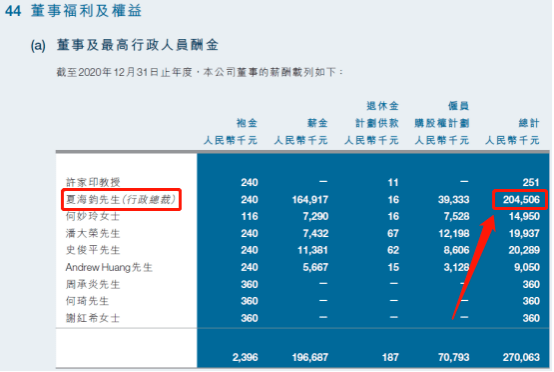The height and width of the screenshot is (372, 554).
Task: Click the share option value 39,333
Action: pyautogui.click(x=454, y=200)
